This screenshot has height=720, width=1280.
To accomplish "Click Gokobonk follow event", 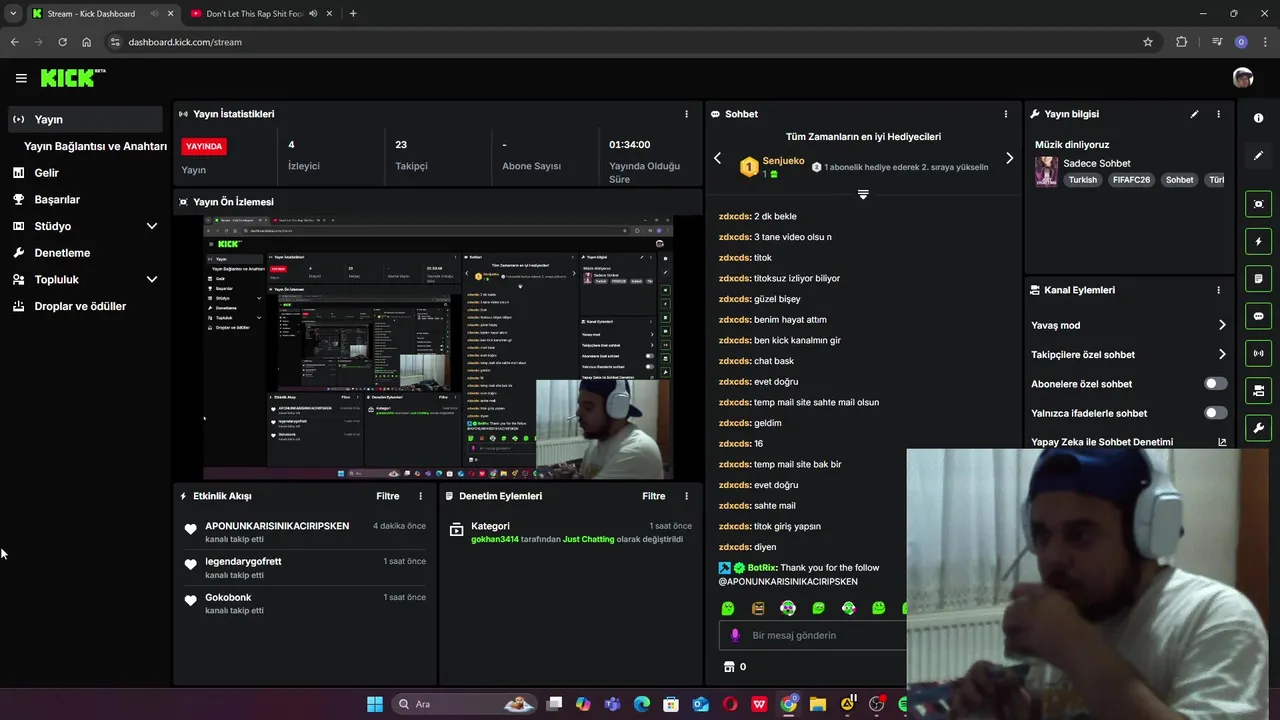I will [x=305, y=603].
